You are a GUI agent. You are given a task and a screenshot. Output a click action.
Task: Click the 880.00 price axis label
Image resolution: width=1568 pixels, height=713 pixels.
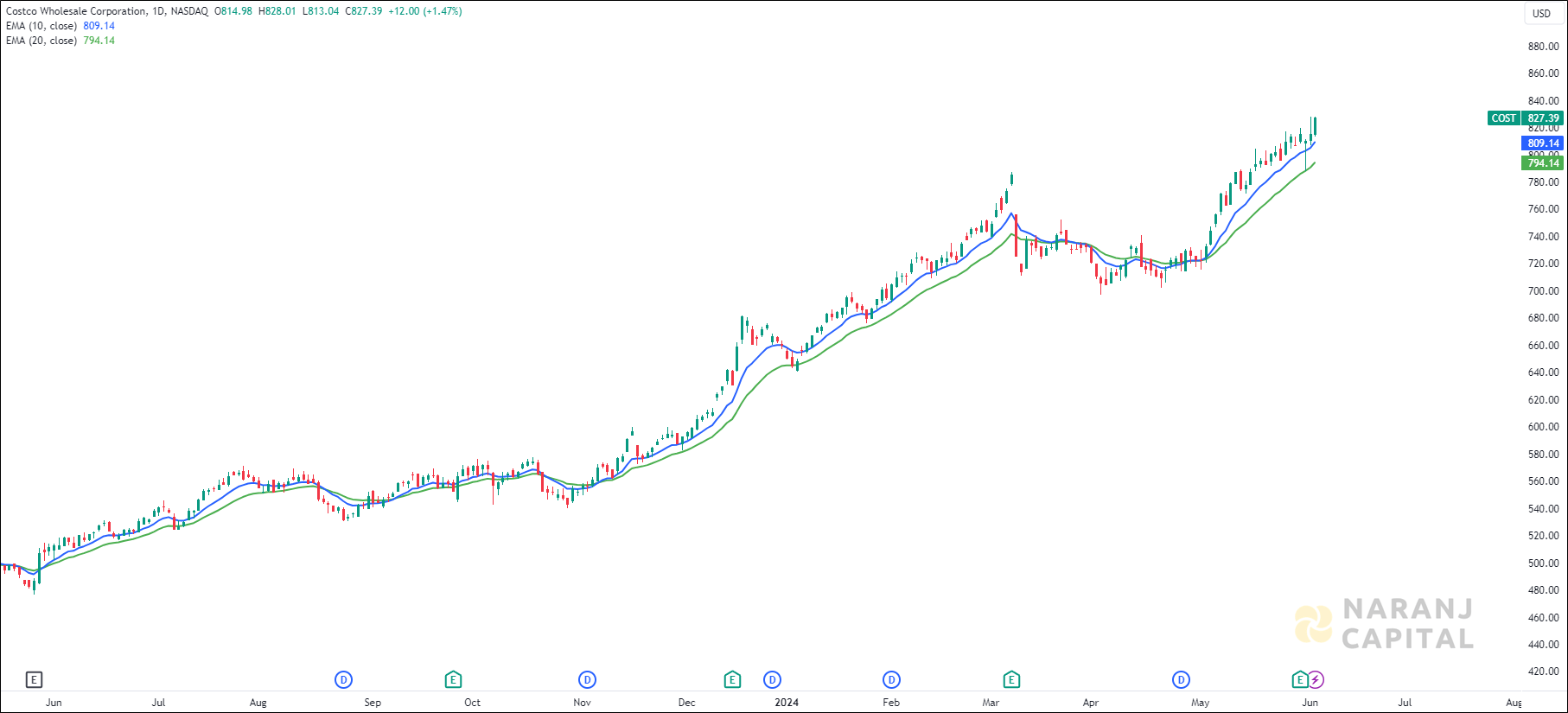(x=1544, y=47)
